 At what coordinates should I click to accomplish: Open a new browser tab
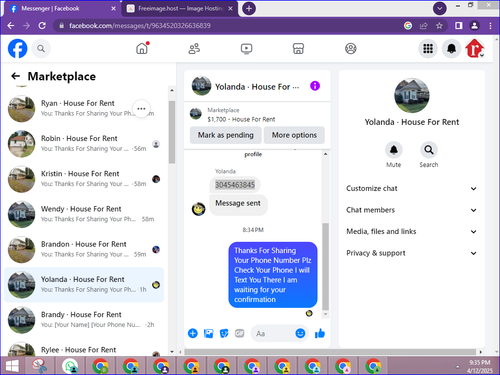(x=249, y=9)
